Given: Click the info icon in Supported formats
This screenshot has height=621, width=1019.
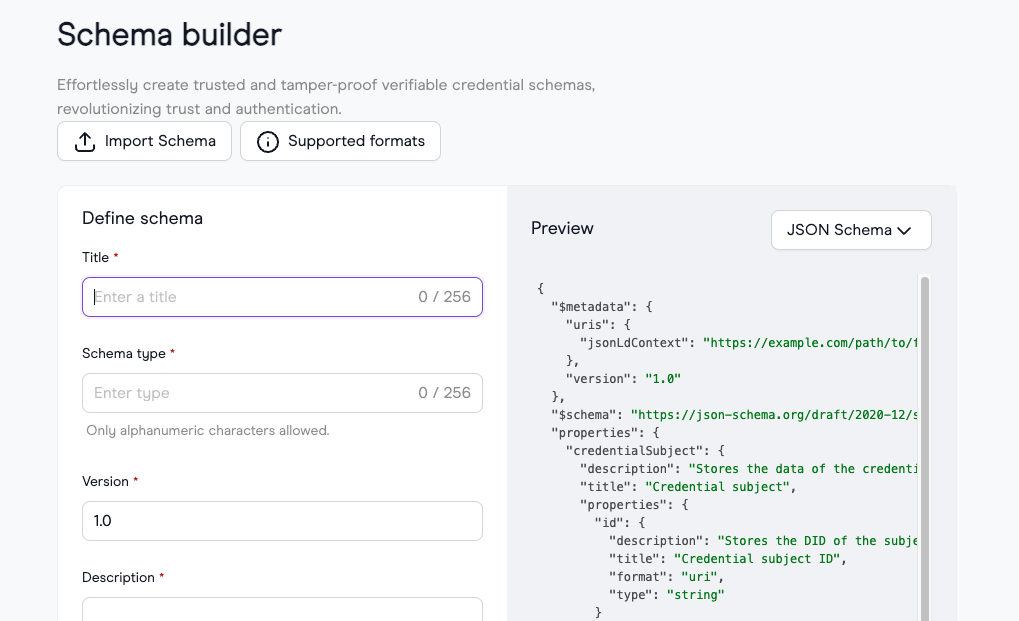Looking at the screenshot, I should (x=268, y=142).
